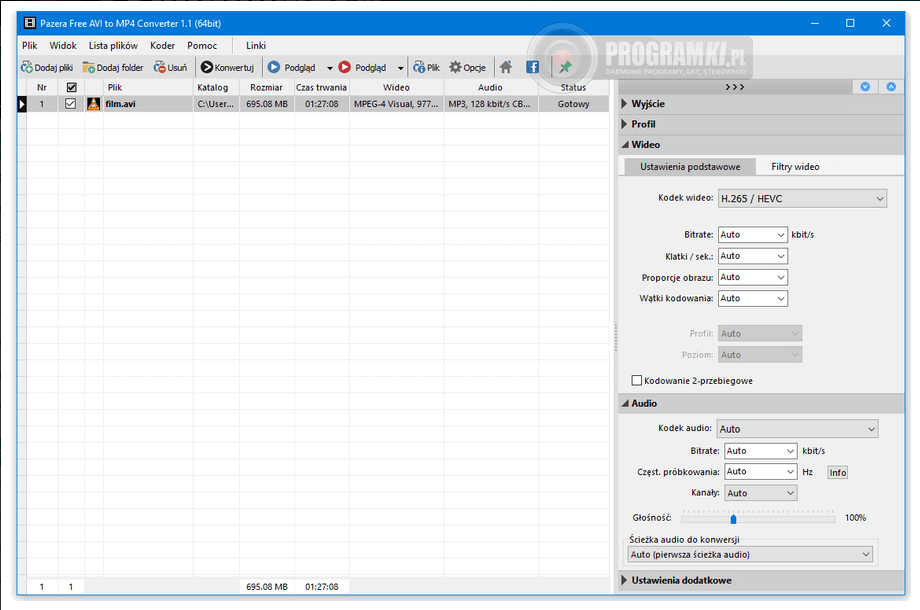Switch to Ustawienia podstawowe tab
Image resolution: width=920 pixels, height=610 pixels.
(690, 167)
